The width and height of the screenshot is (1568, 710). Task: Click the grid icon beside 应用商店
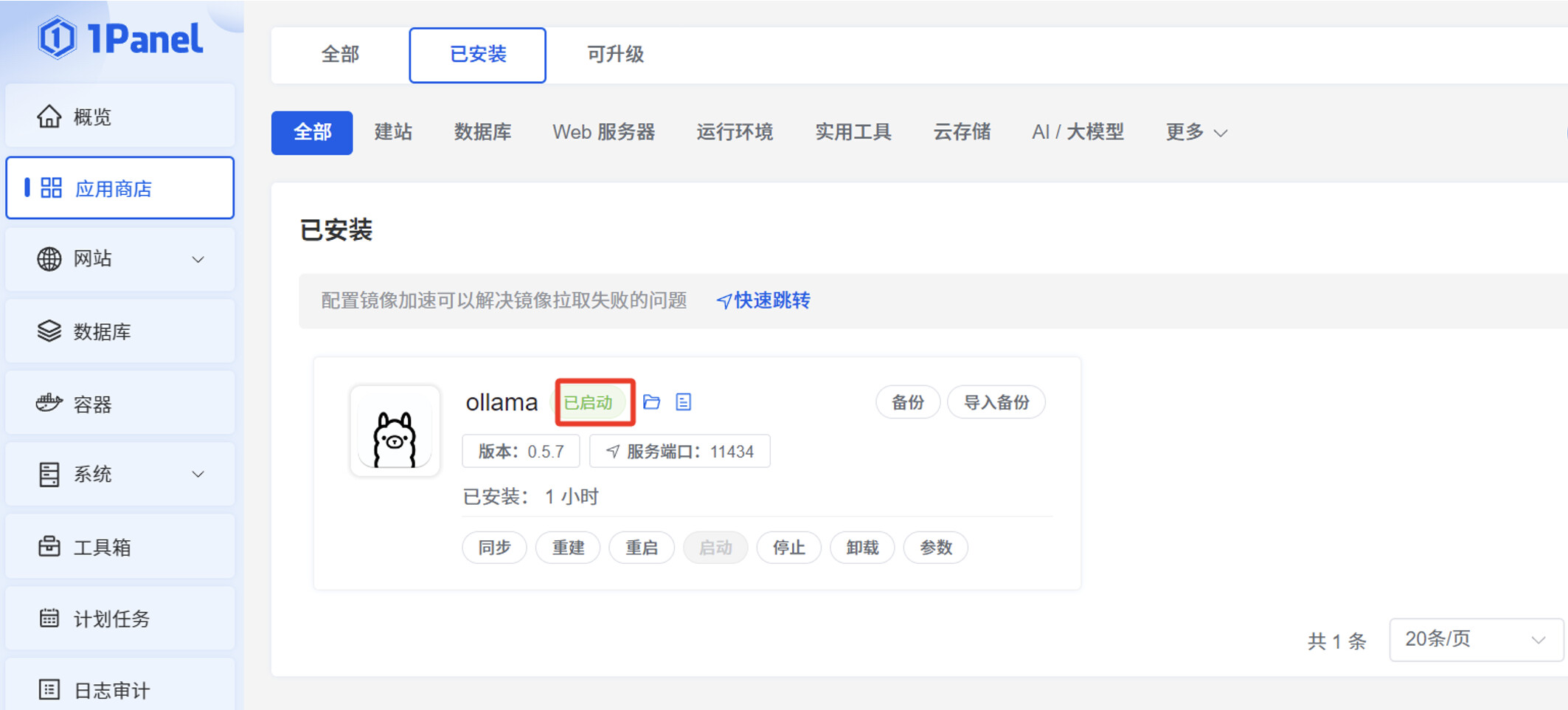[x=51, y=187]
